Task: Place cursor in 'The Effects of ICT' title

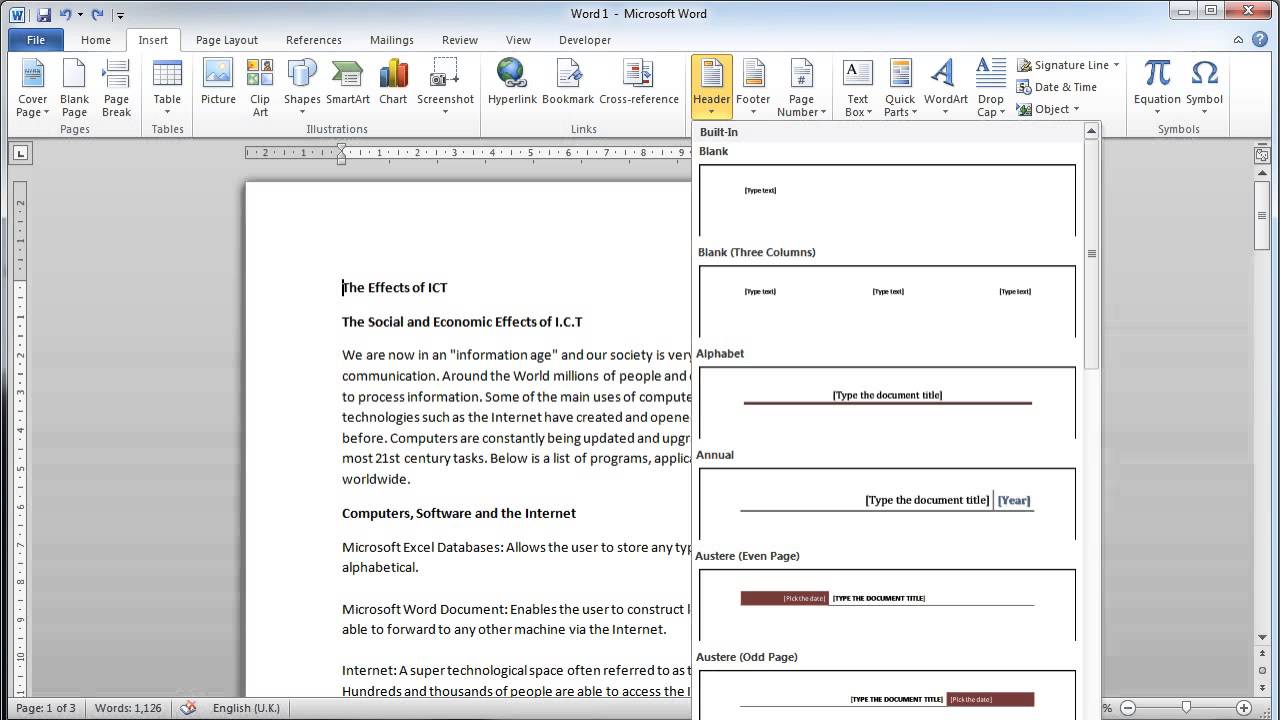Action: (x=395, y=288)
